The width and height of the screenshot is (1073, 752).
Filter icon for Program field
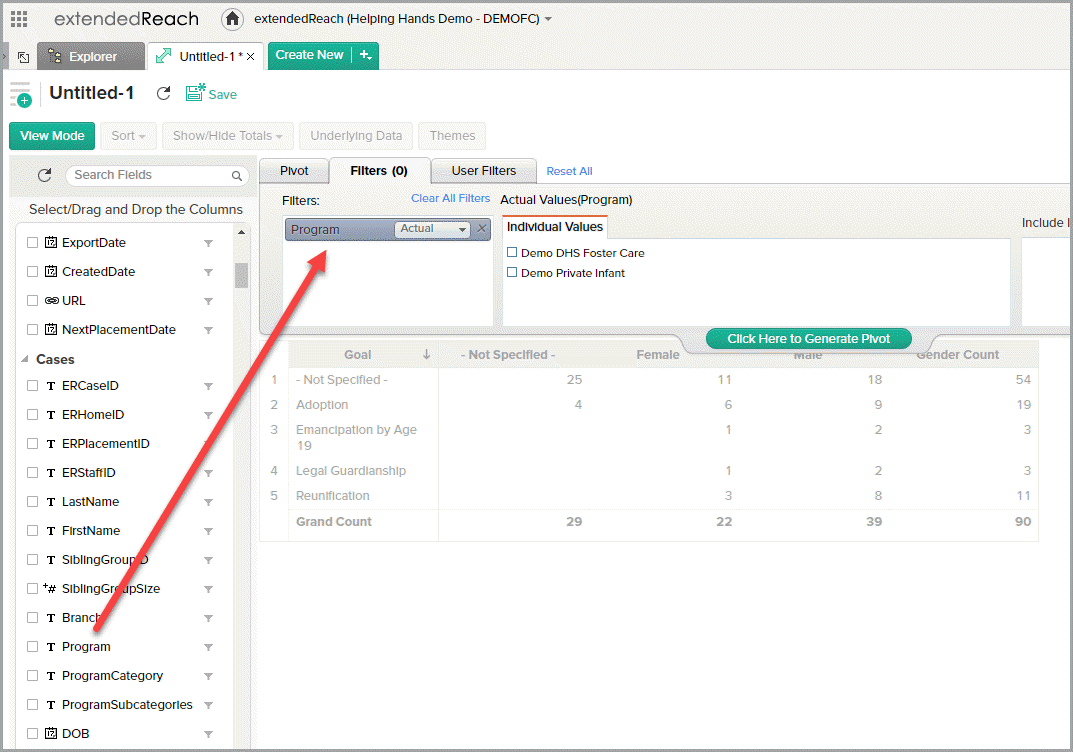208,647
